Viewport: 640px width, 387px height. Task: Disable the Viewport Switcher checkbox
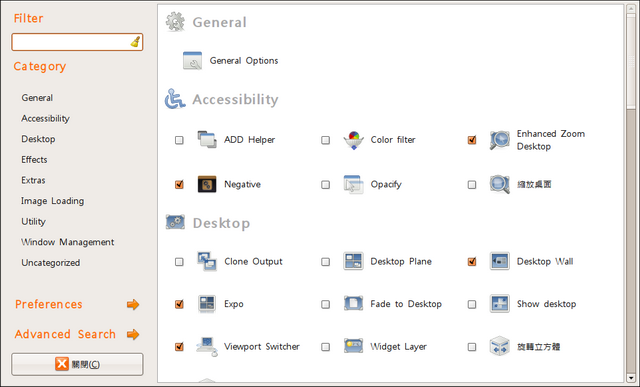click(179, 347)
